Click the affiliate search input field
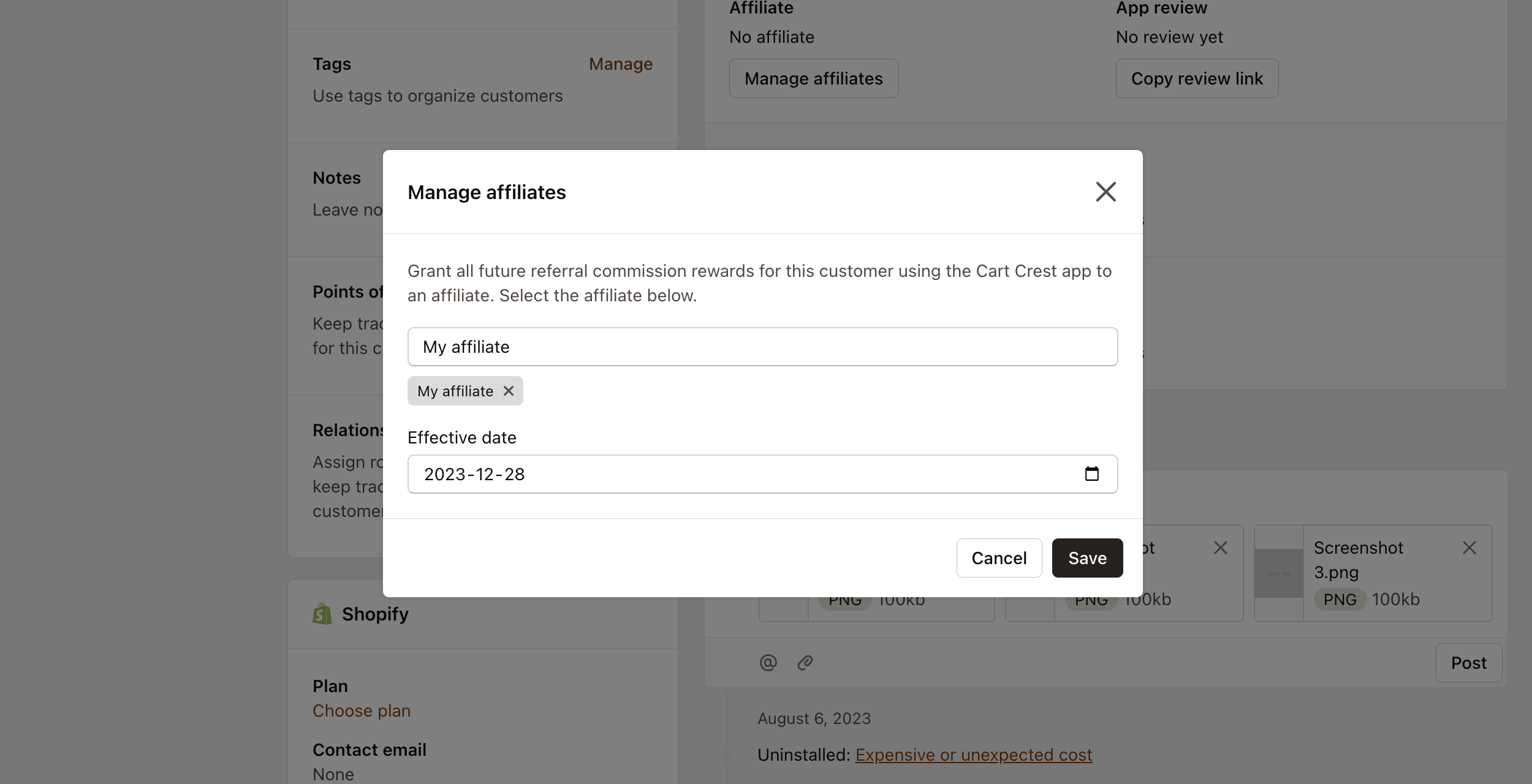This screenshot has width=1532, height=784. point(762,347)
